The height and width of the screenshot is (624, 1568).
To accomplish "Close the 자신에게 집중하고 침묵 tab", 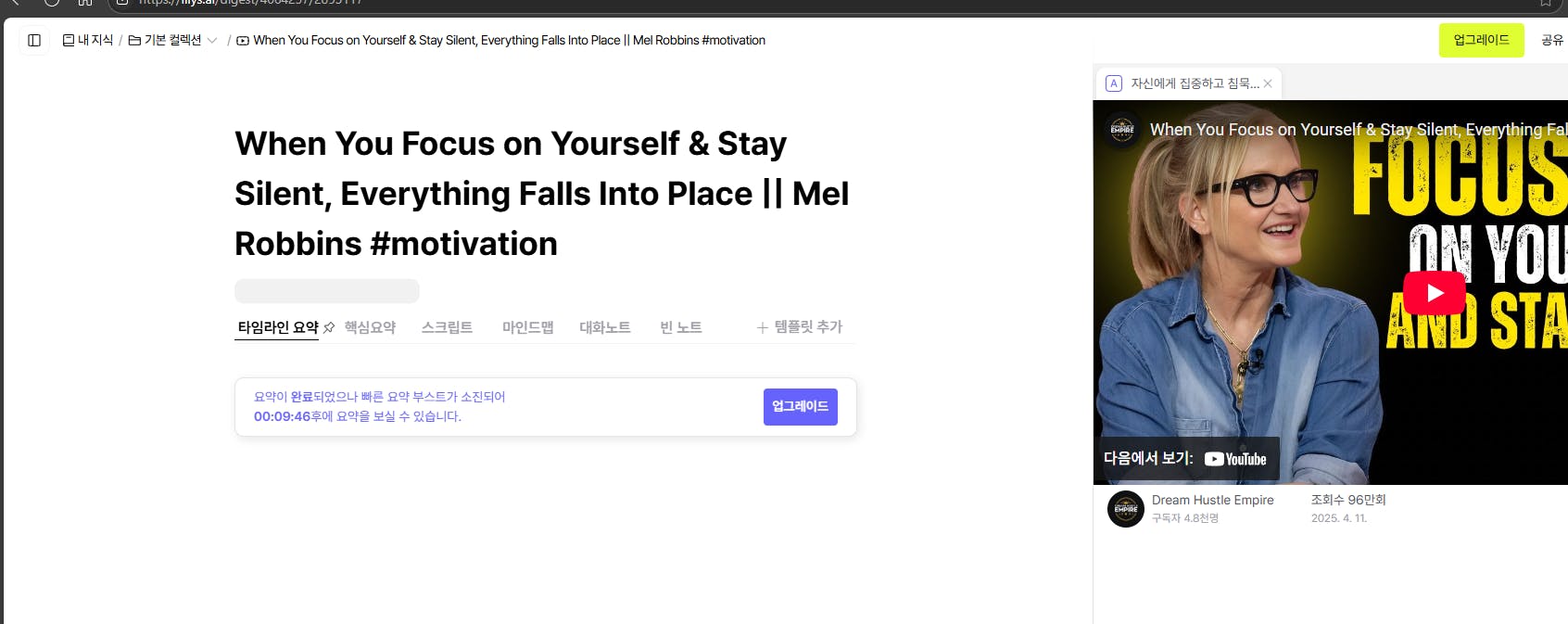I will tap(1268, 83).
